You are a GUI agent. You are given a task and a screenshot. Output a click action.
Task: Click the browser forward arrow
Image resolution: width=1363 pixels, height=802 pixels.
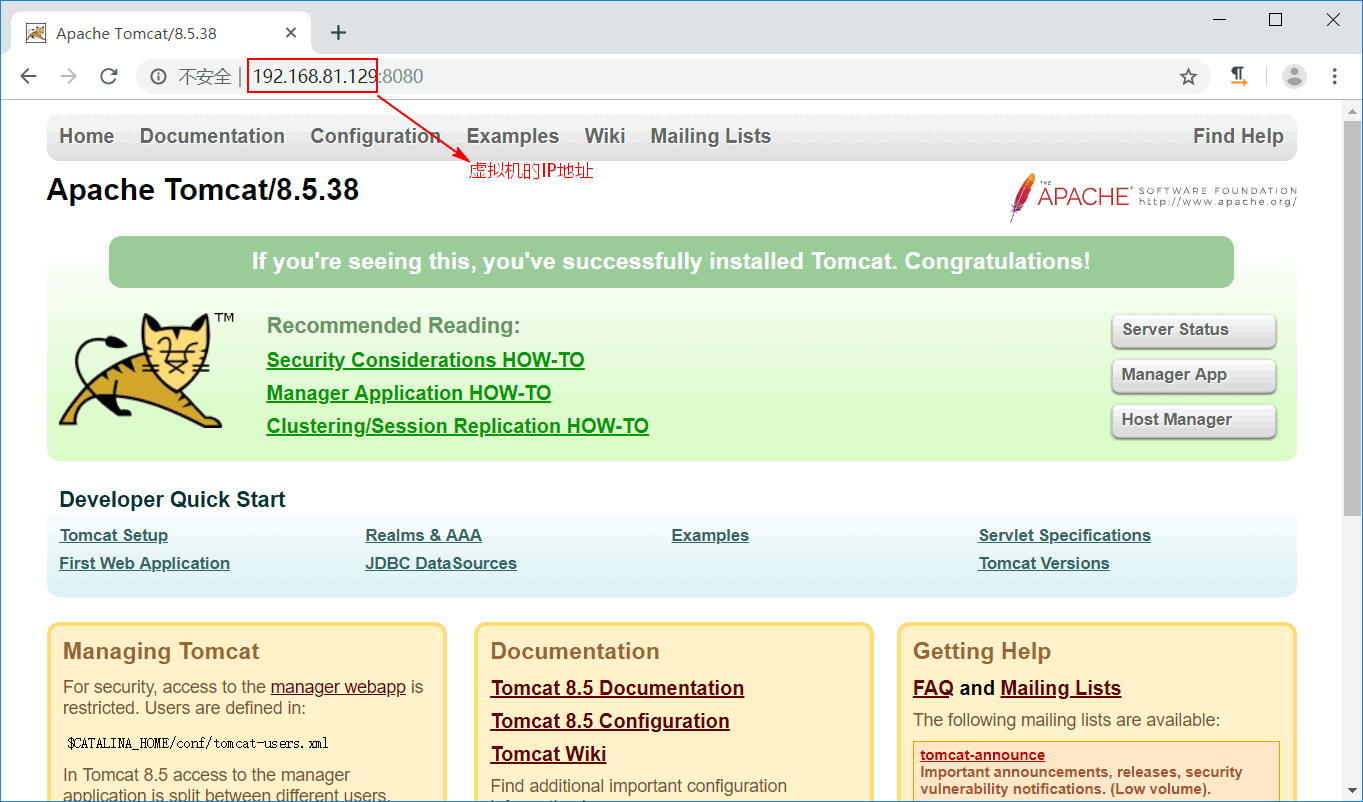click(68, 76)
